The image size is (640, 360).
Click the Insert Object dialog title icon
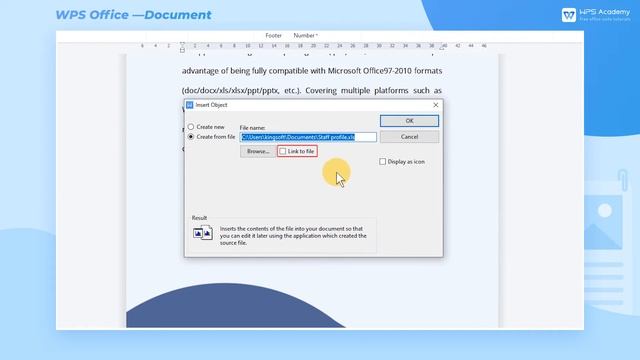[x=189, y=105]
